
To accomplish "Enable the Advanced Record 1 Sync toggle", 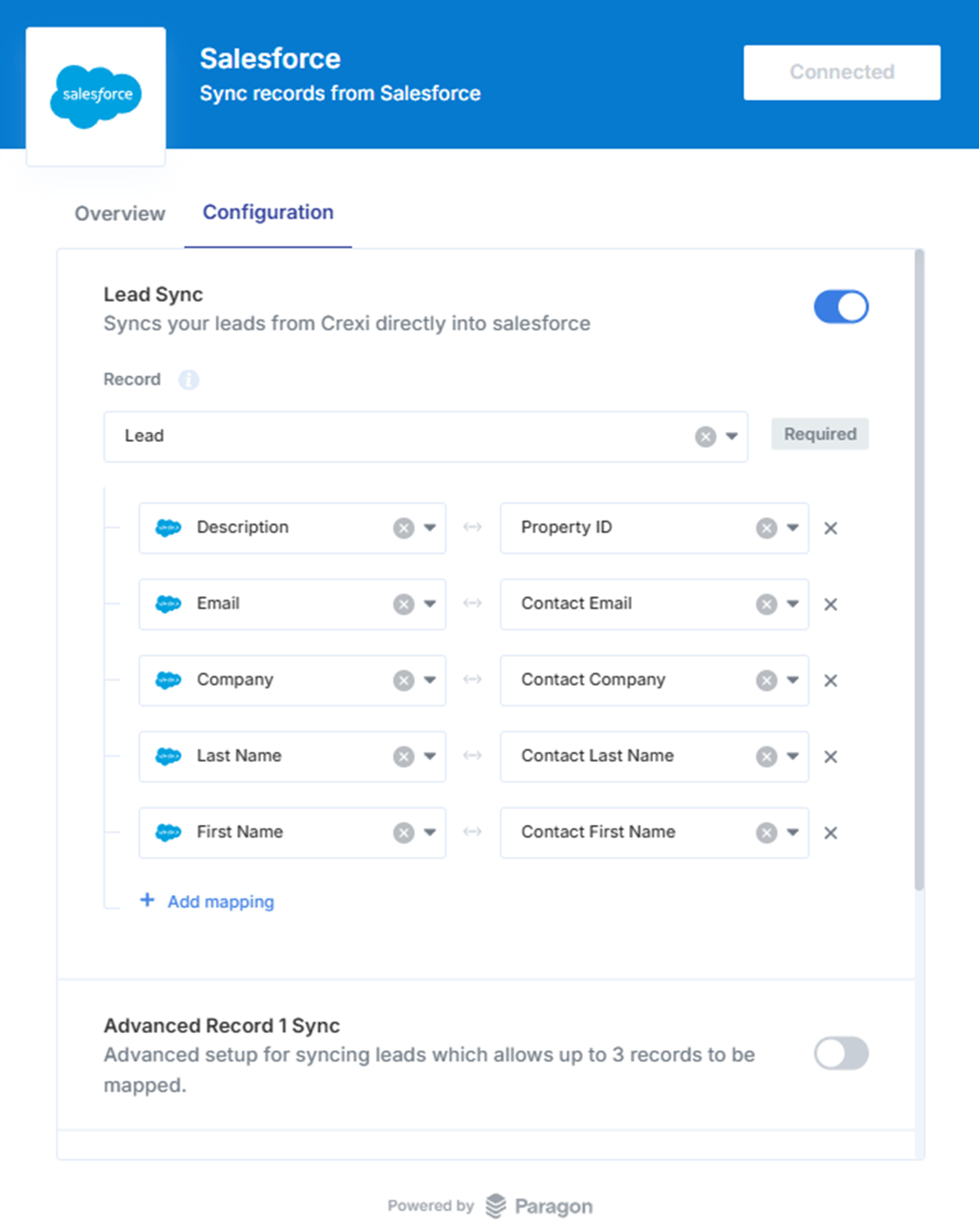I will click(x=841, y=1054).
